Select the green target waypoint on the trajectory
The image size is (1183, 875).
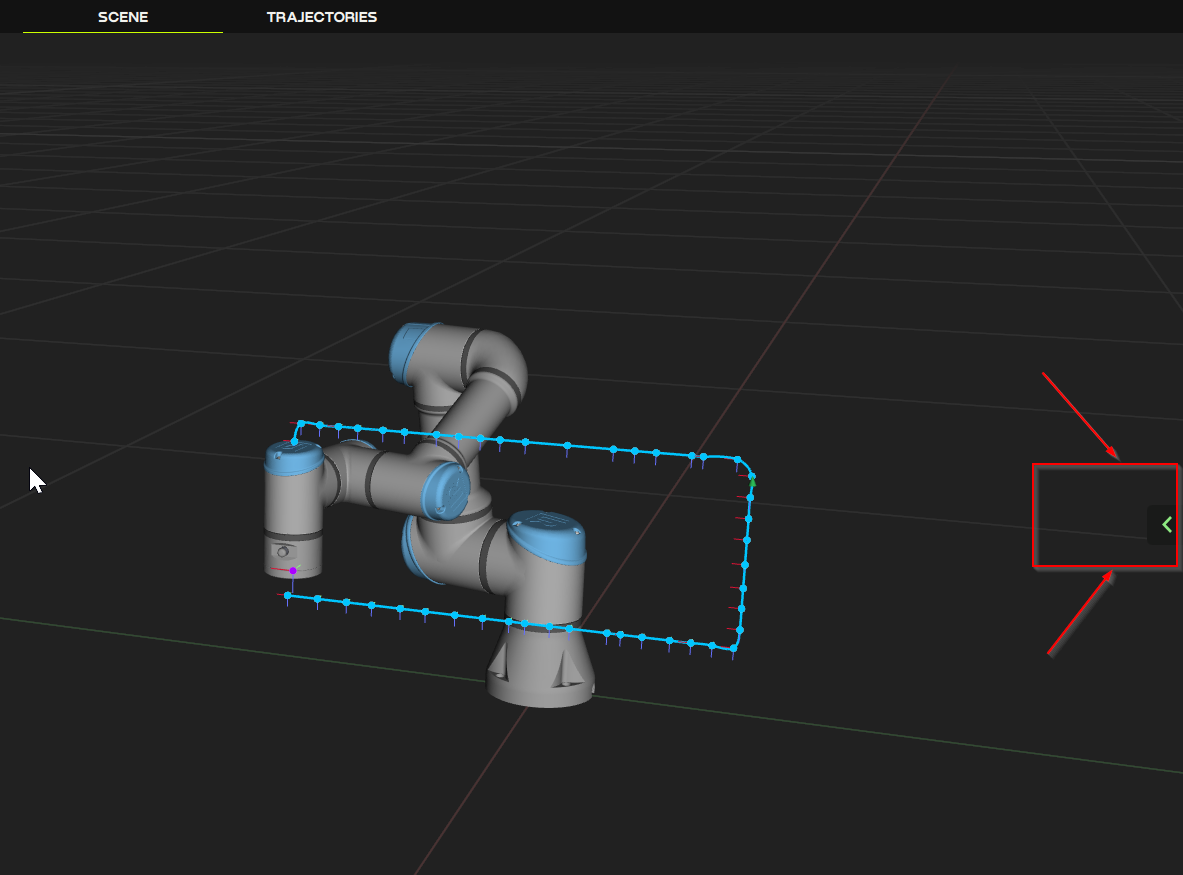coord(750,480)
